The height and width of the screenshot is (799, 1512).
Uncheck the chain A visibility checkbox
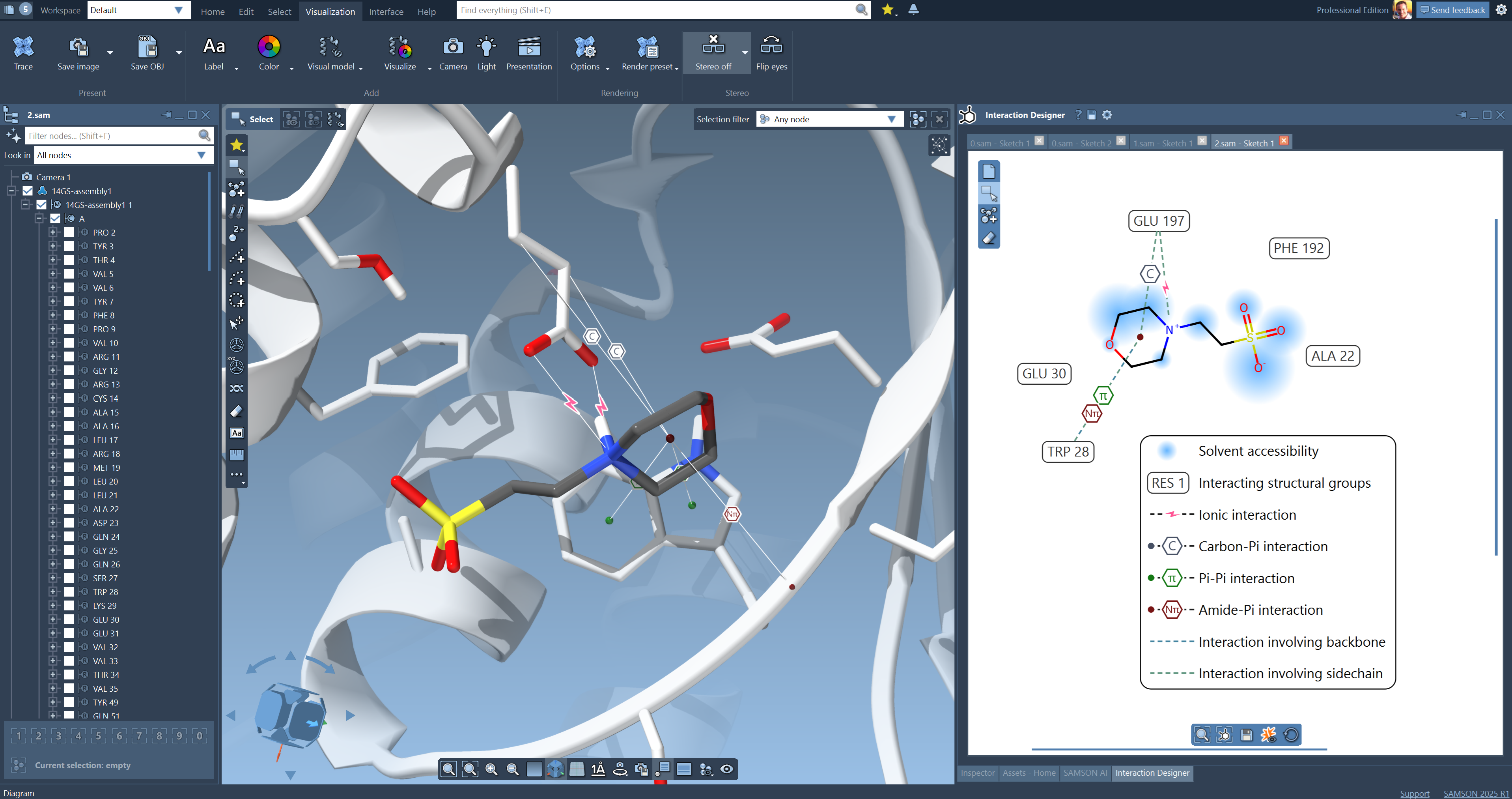tap(55, 218)
